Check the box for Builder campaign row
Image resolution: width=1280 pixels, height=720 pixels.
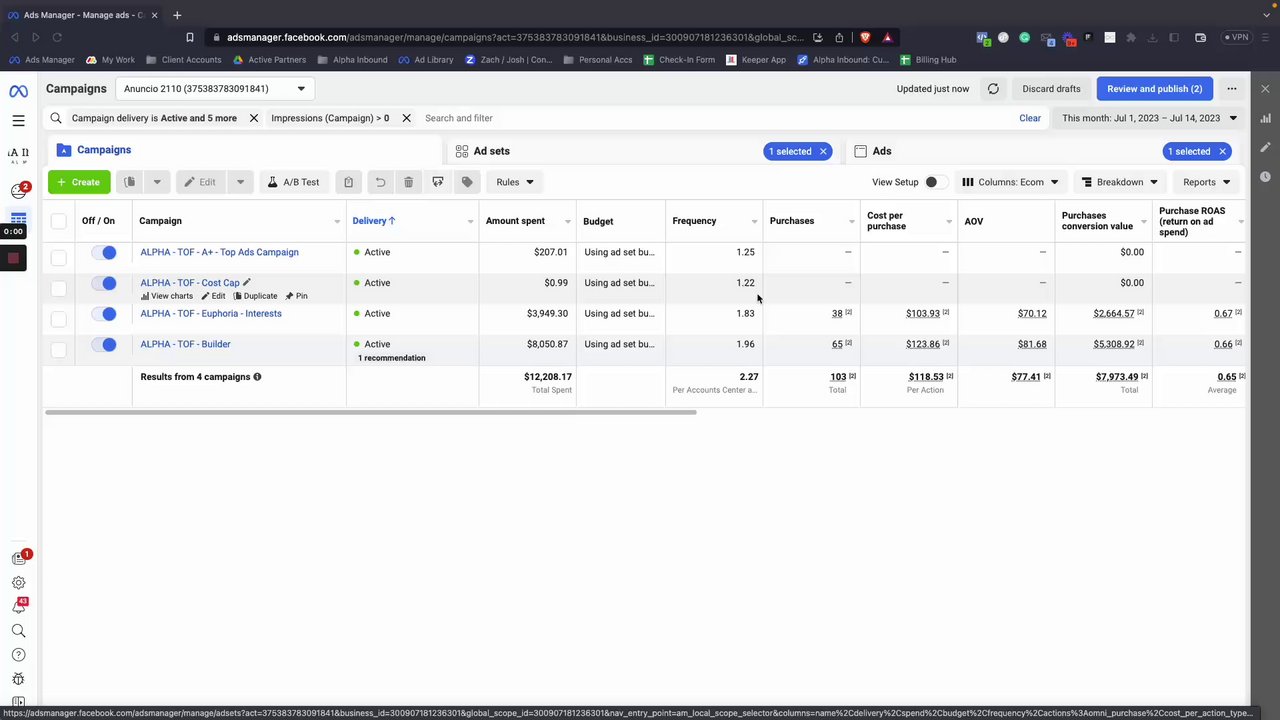pos(59,350)
